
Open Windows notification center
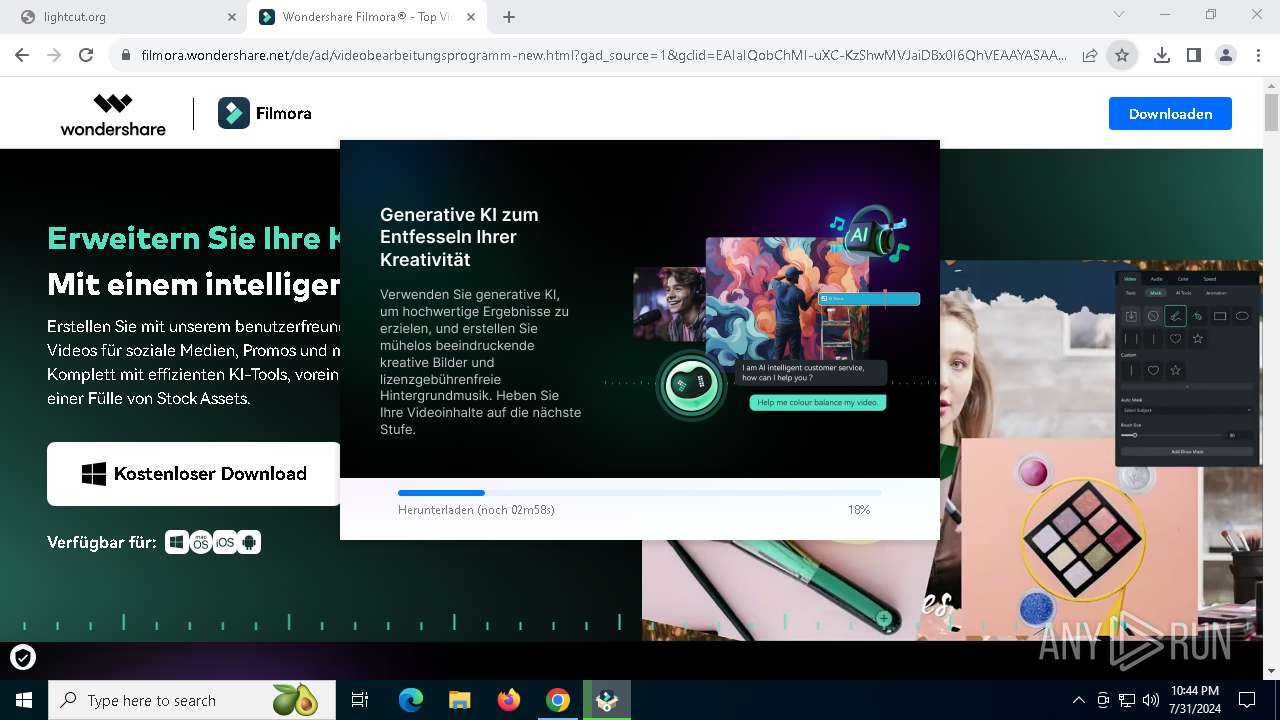1247,700
